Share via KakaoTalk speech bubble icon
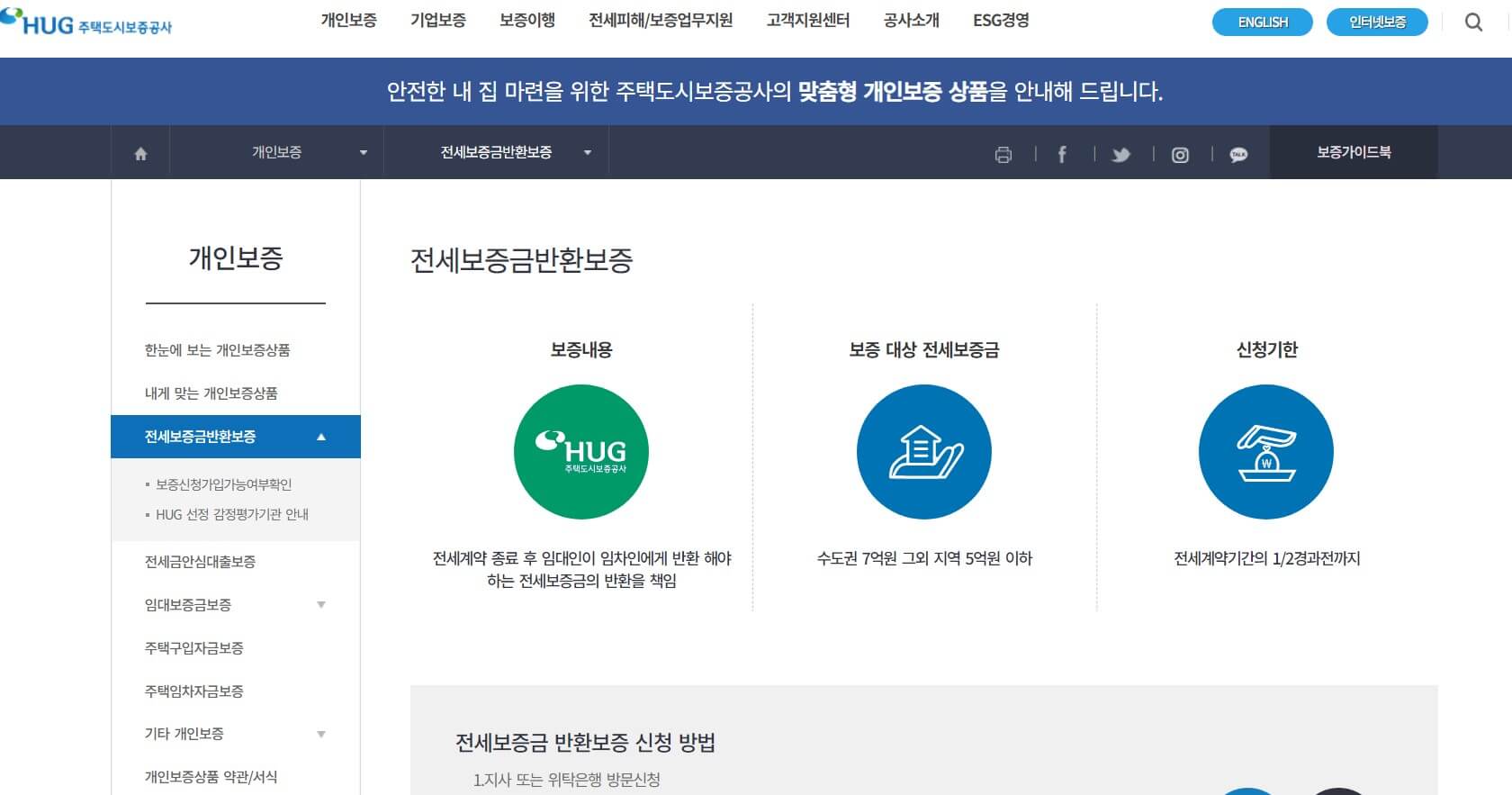Screen dimensions: 1512x795 [x=1238, y=155]
